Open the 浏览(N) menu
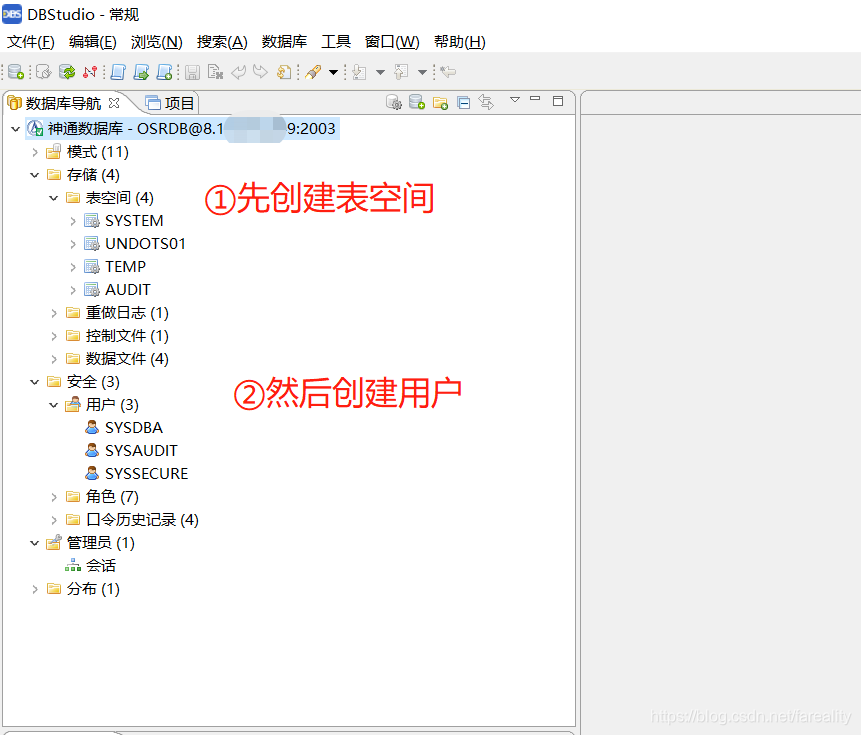The image size is (861, 735). click(x=156, y=42)
